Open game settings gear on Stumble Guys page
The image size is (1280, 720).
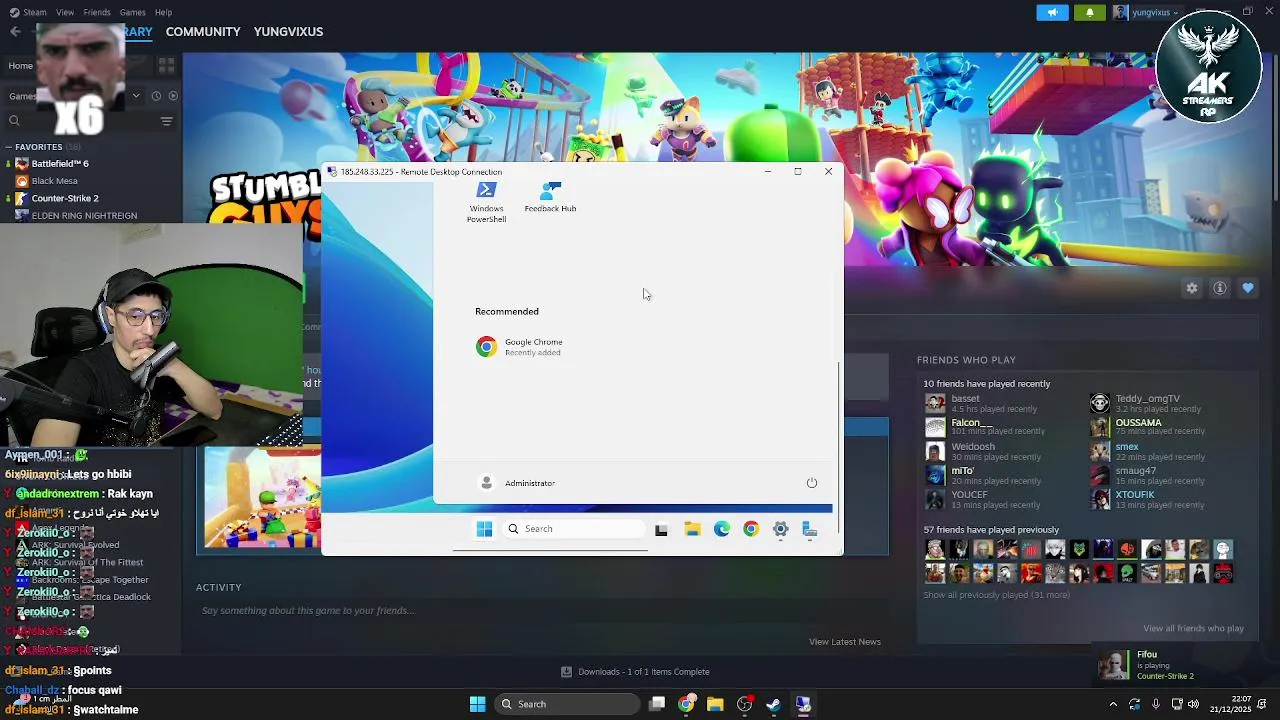coord(1192,288)
